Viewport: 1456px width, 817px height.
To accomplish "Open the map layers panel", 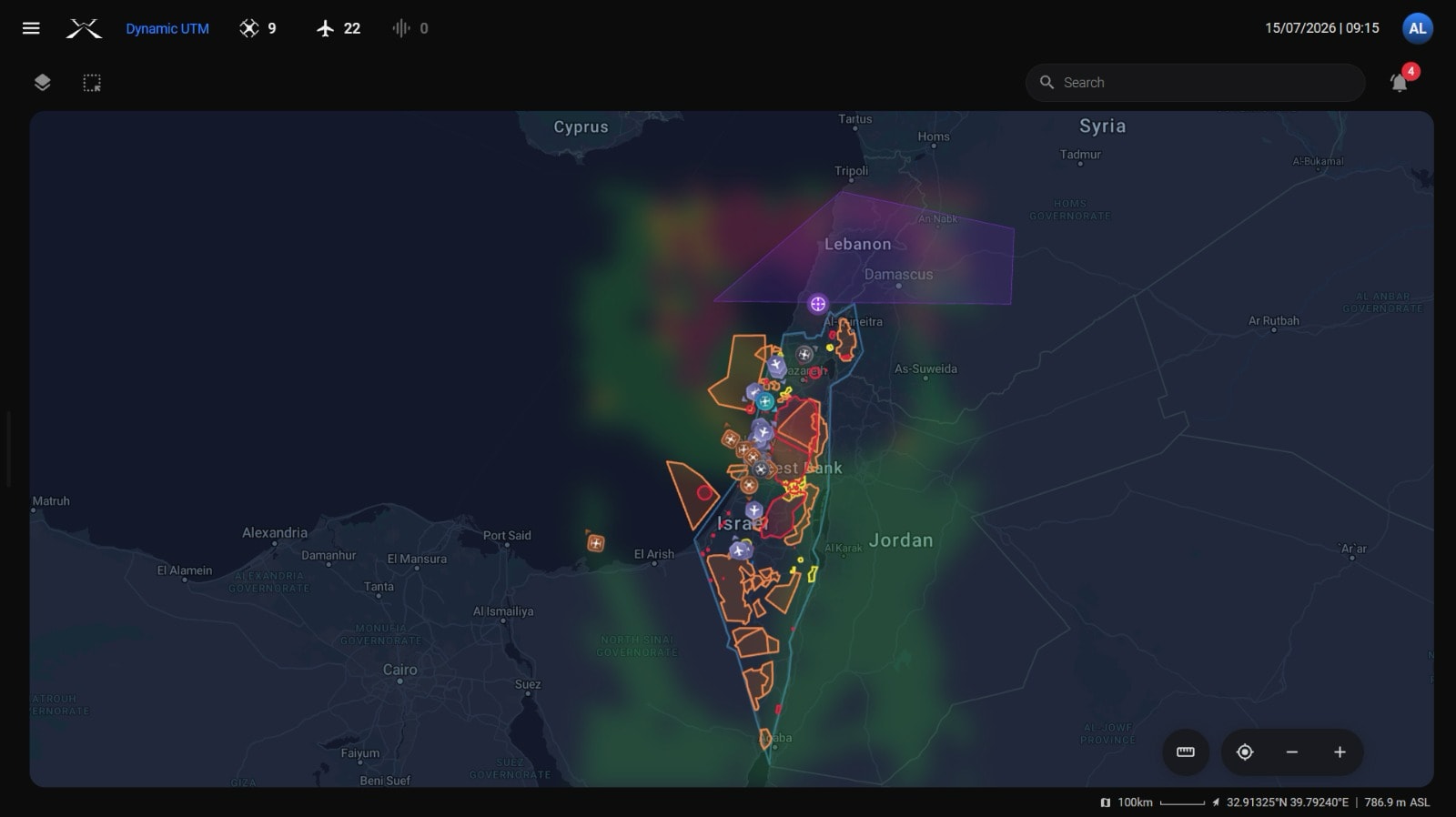I will tap(42, 83).
